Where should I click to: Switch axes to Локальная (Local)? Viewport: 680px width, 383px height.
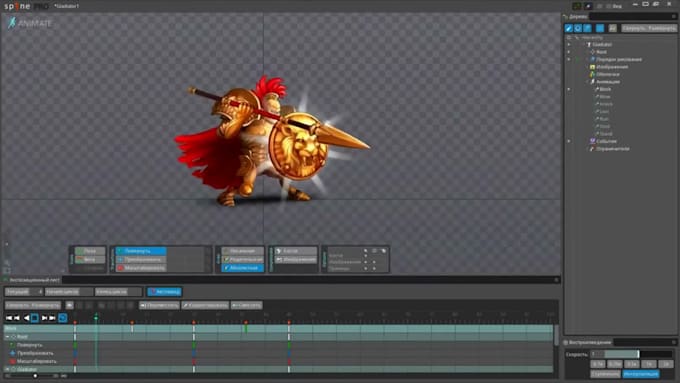coord(242,251)
